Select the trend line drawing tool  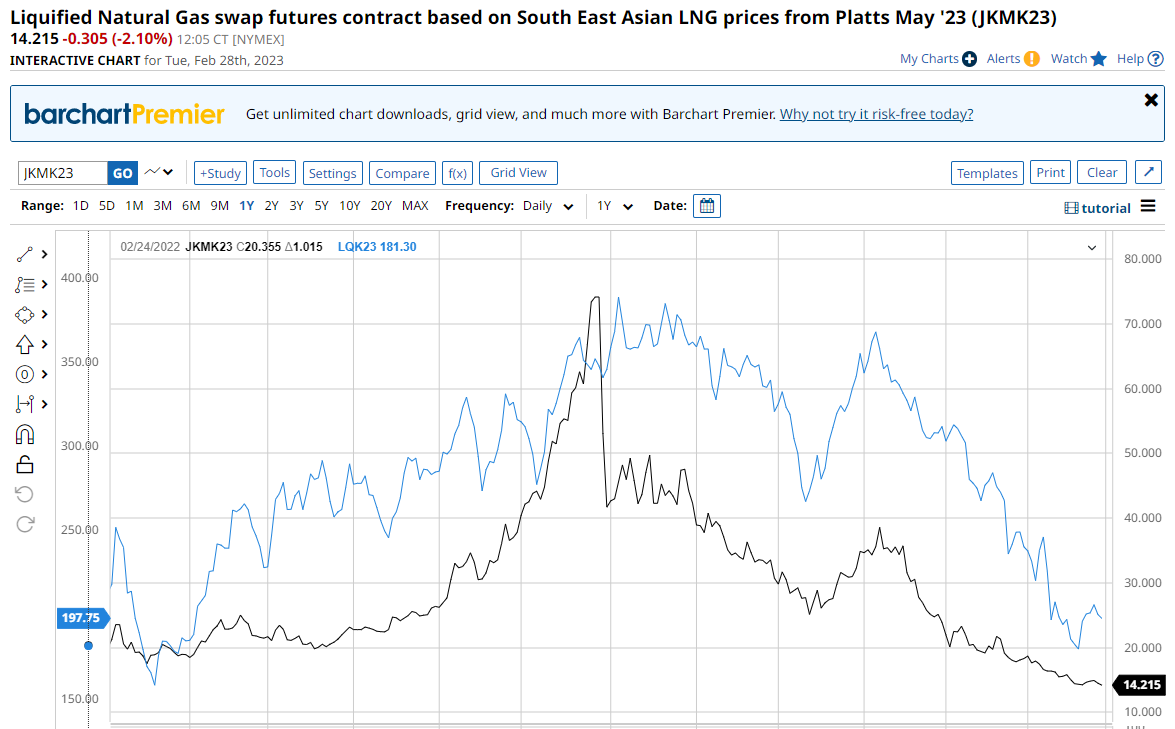(x=26, y=255)
